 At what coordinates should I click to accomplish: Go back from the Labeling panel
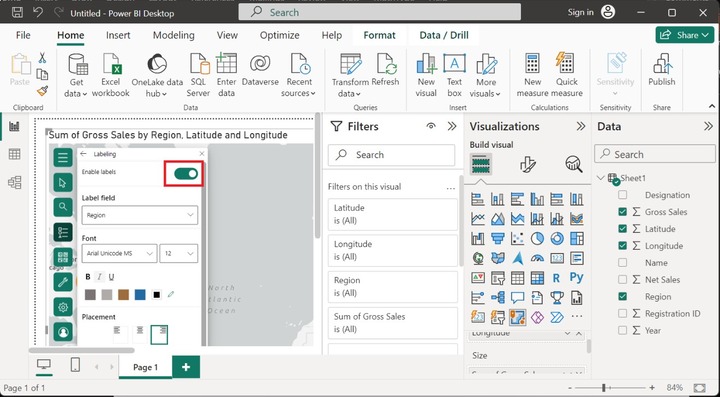click(x=83, y=154)
